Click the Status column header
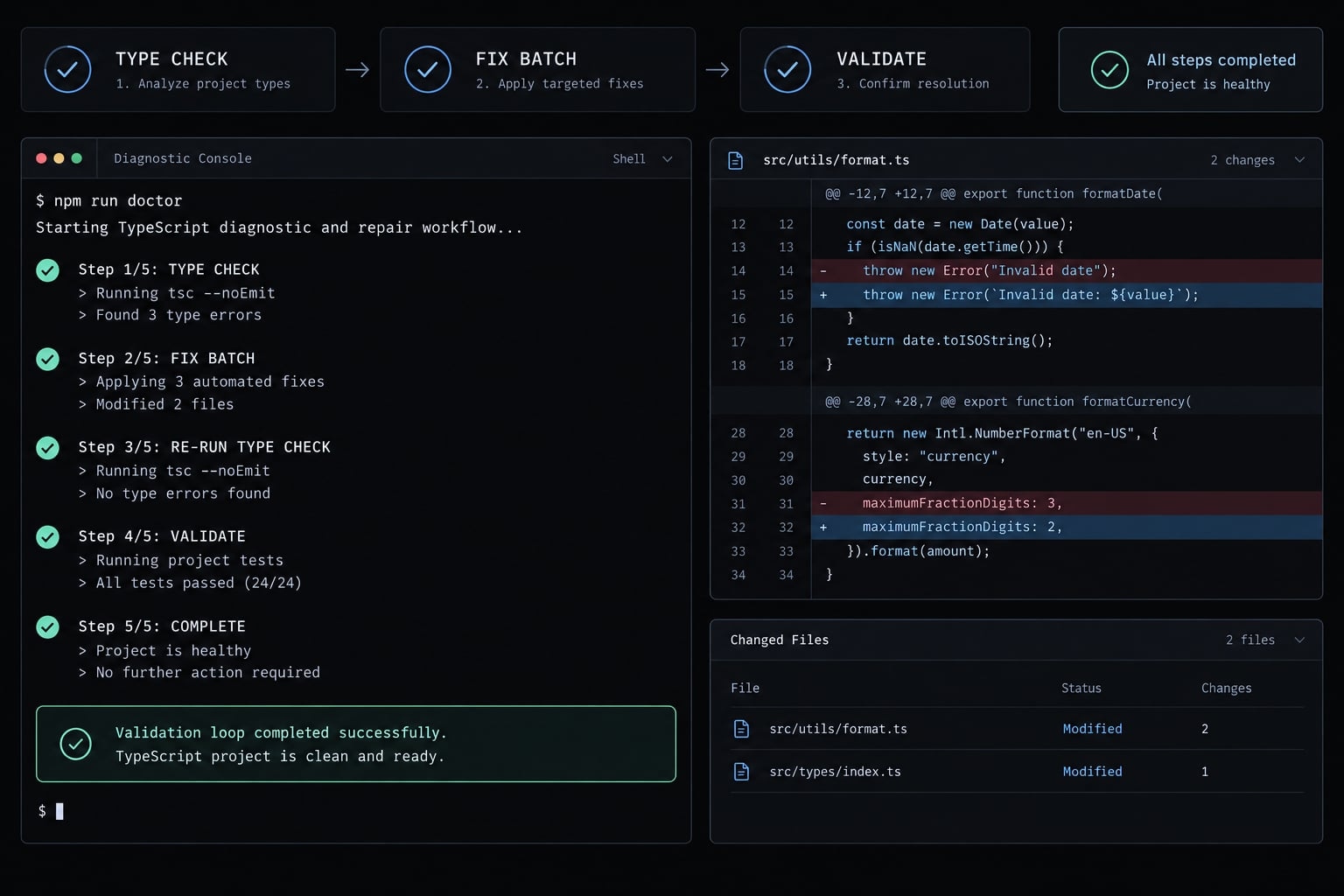Screen dimensions: 1344x896 pos(1081,689)
